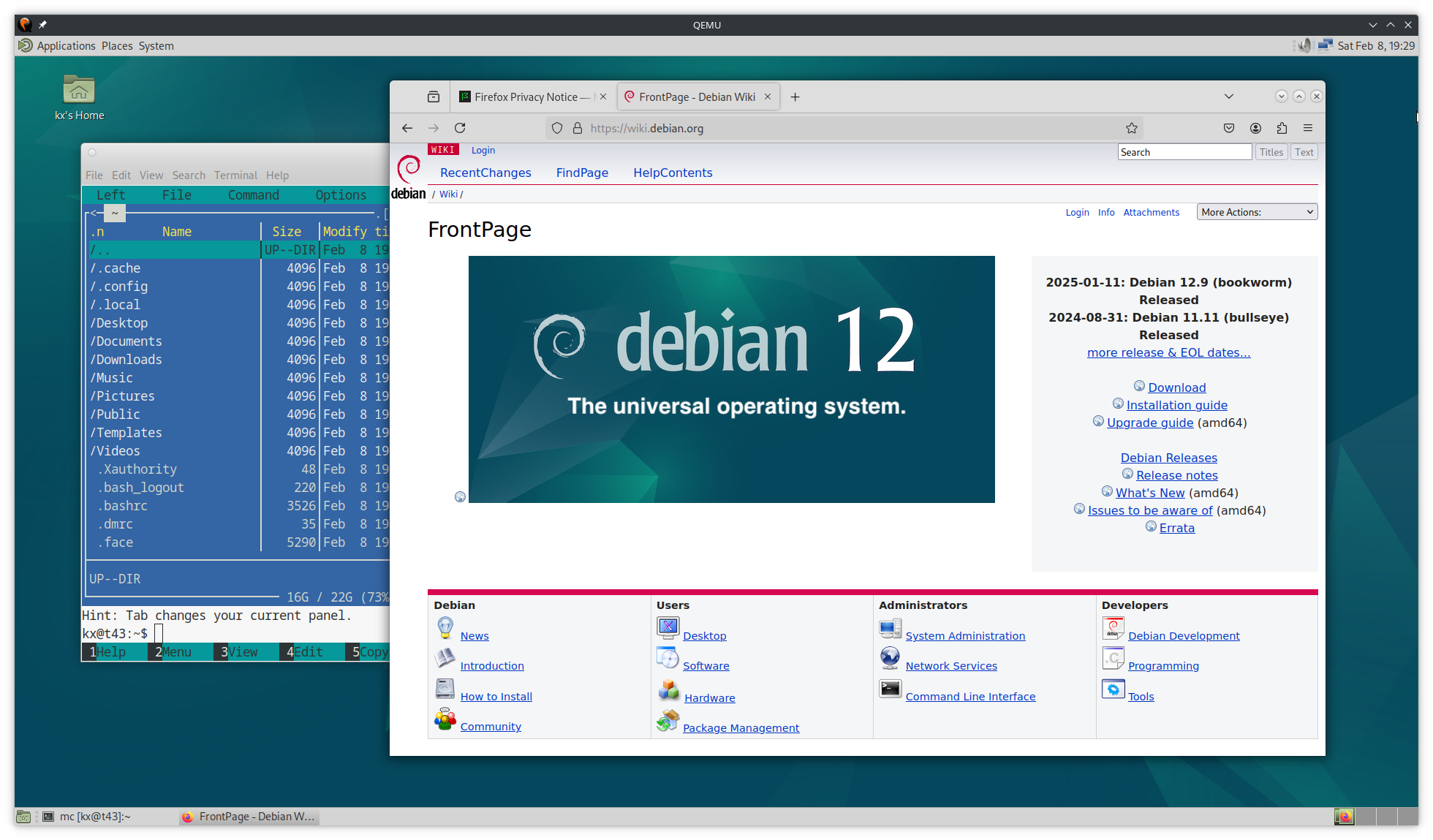The image size is (1433, 840).
Task: Save the page to Pocket
Action: [x=1229, y=128]
